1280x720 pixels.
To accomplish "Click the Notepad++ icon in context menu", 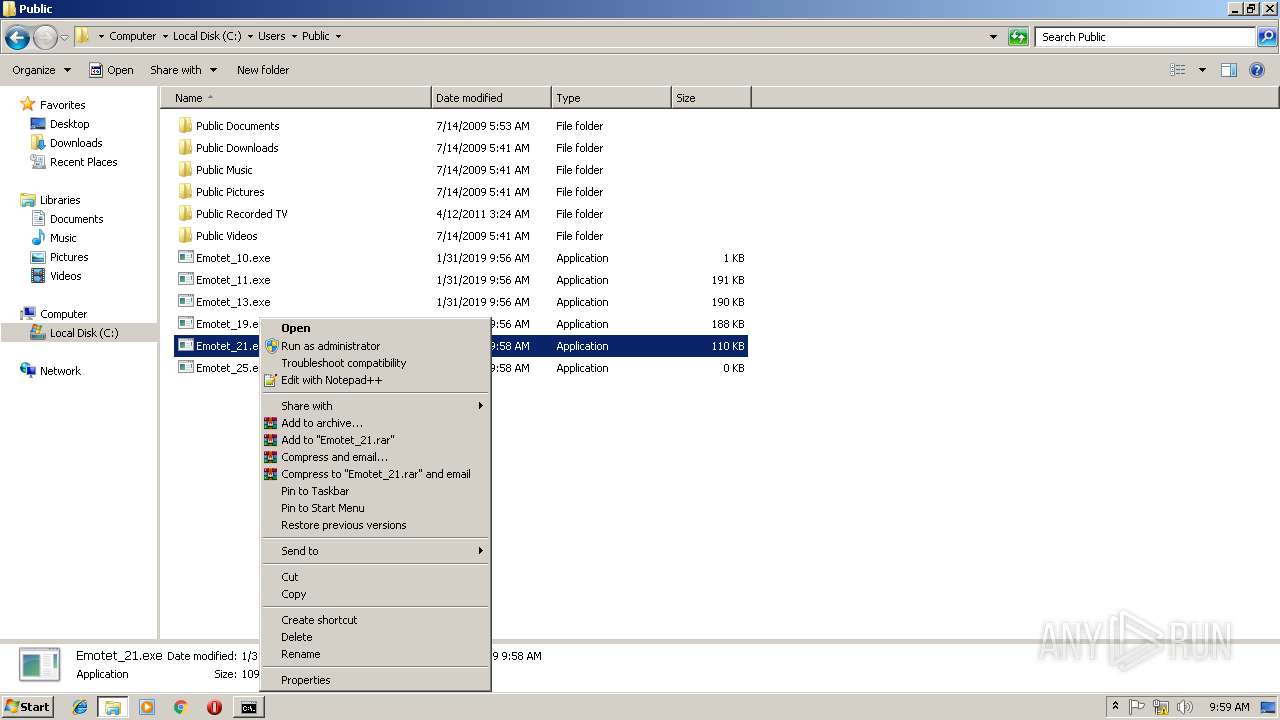I will [x=270, y=380].
